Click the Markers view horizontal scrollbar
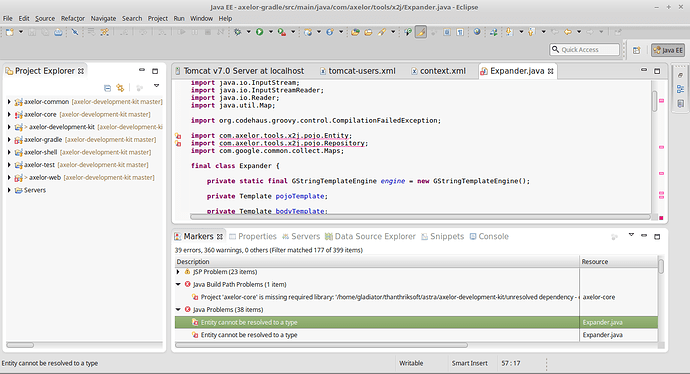The height and width of the screenshot is (374, 690). tap(321, 345)
